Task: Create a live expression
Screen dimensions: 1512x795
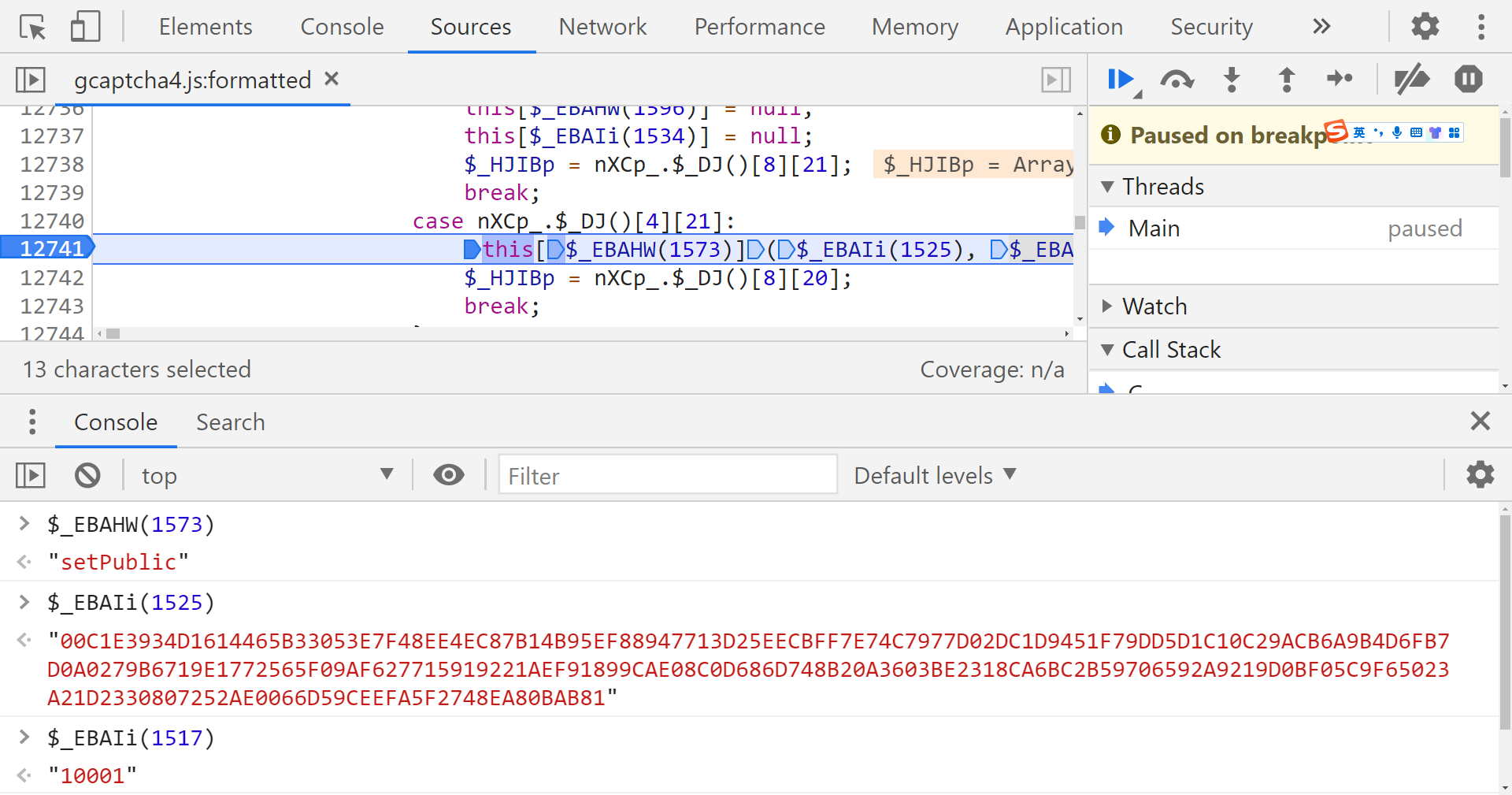Action: [448, 475]
